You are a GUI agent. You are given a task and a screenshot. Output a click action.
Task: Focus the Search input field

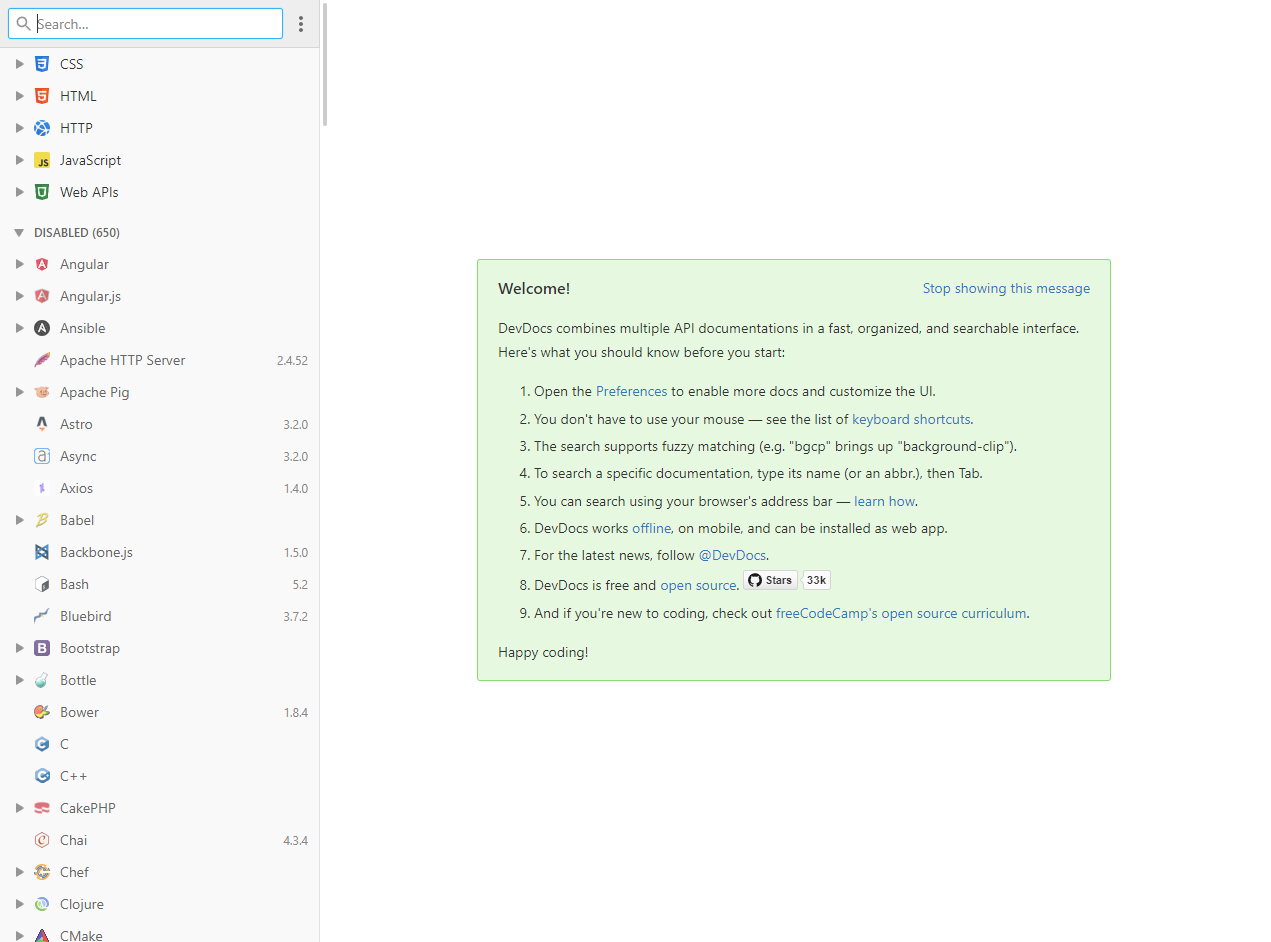click(156, 24)
